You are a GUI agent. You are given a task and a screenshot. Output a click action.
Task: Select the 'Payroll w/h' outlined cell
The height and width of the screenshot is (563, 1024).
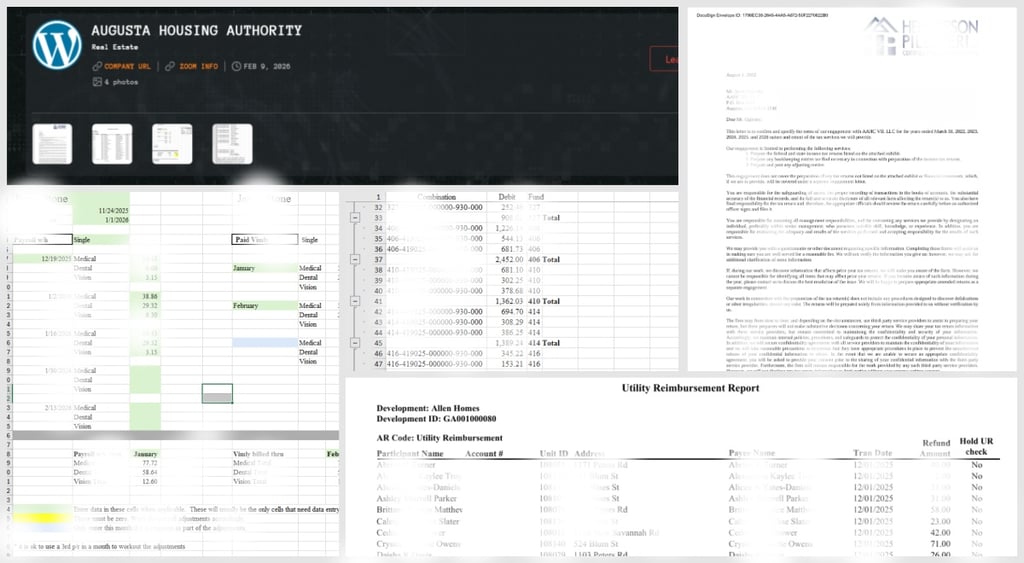[x=41, y=240]
